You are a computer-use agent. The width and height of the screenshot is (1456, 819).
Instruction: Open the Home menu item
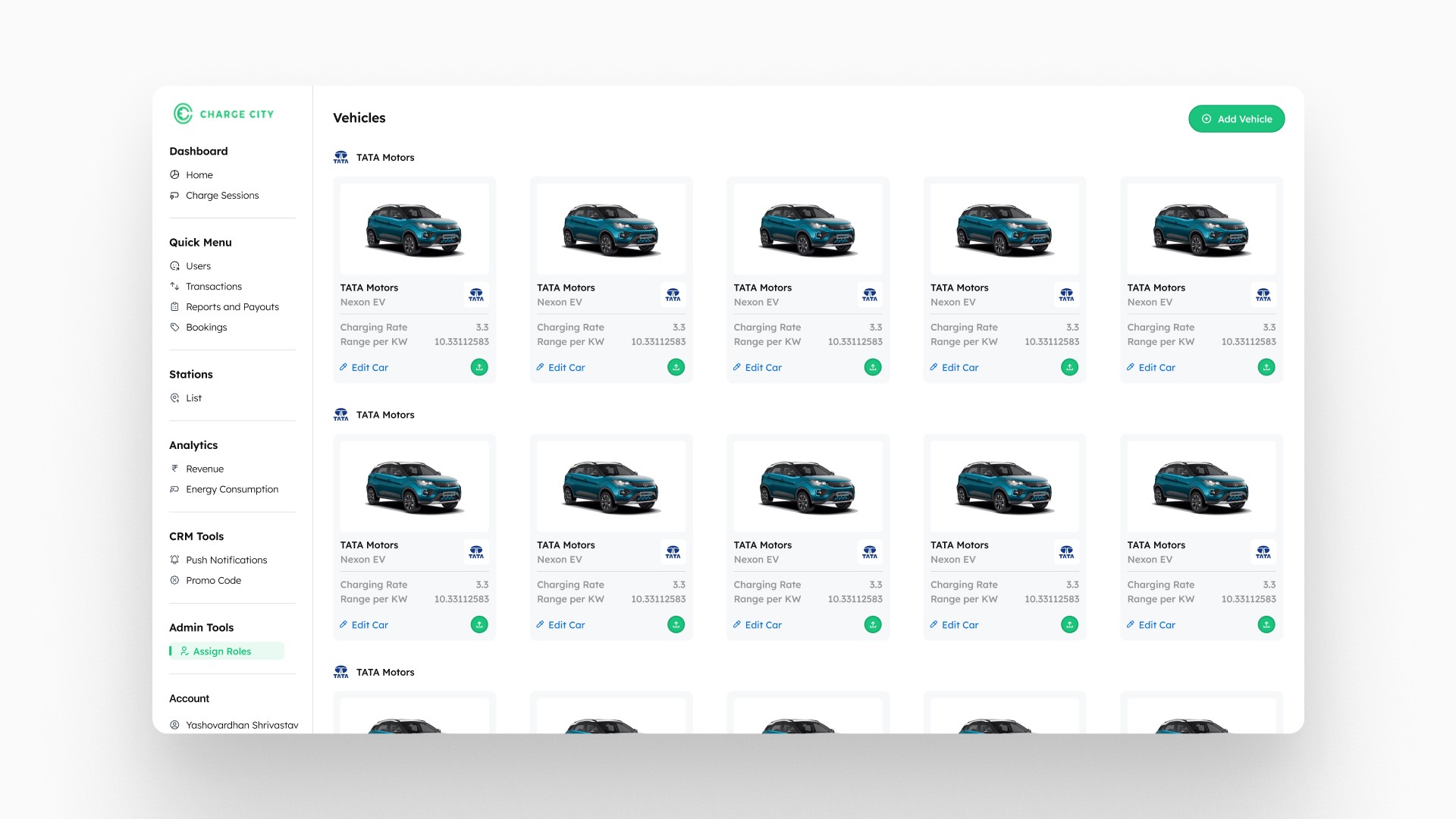[199, 174]
